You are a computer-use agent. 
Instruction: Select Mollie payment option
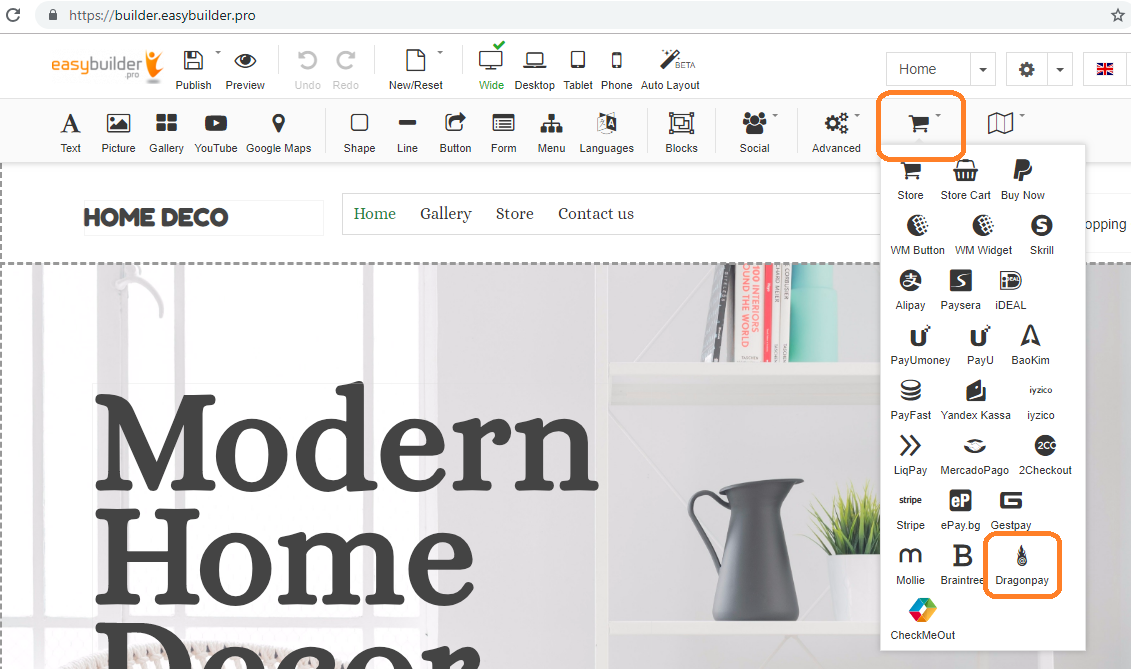point(910,564)
